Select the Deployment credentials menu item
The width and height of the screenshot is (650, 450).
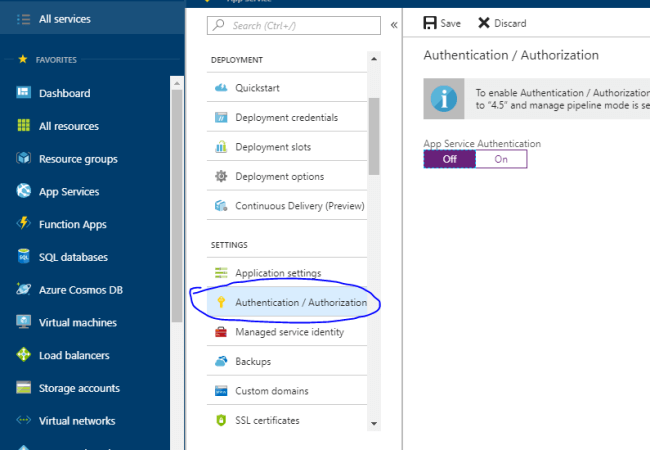(x=287, y=117)
